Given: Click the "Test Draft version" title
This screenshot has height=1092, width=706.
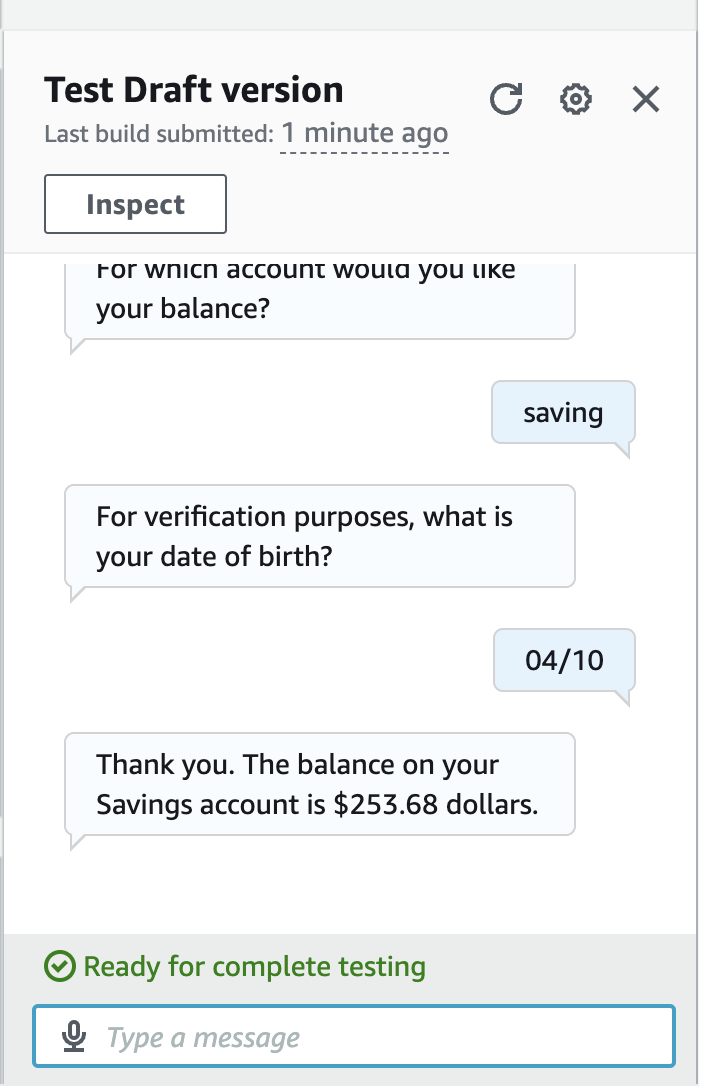Looking at the screenshot, I should 194,90.
